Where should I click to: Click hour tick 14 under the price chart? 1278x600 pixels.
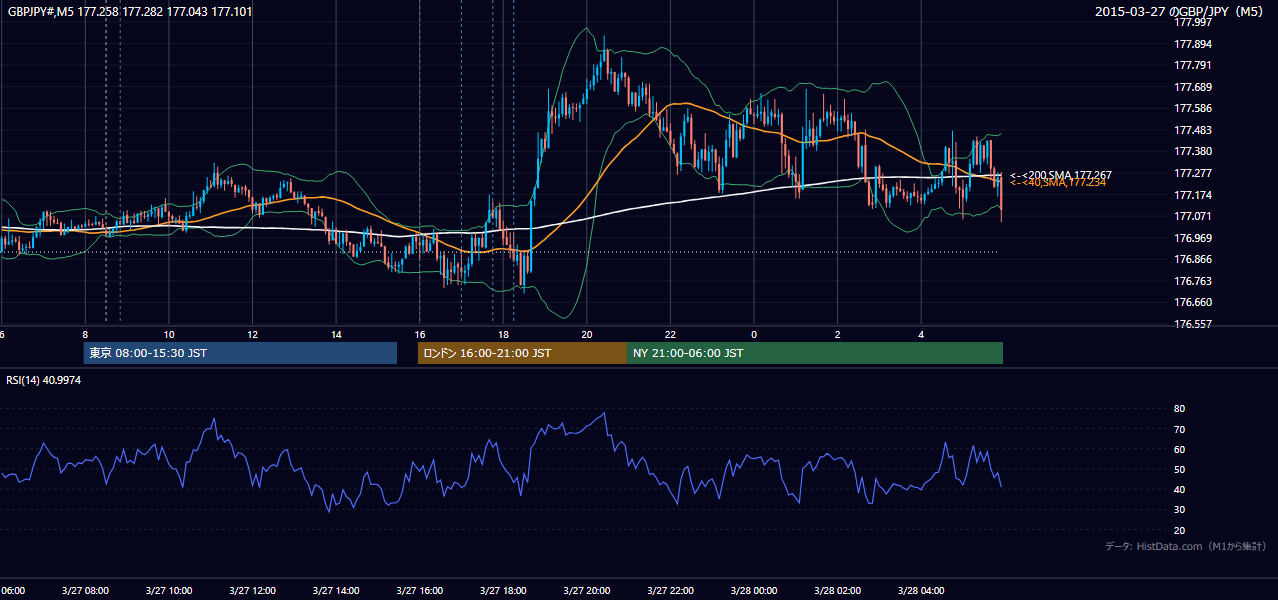coord(336,334)
